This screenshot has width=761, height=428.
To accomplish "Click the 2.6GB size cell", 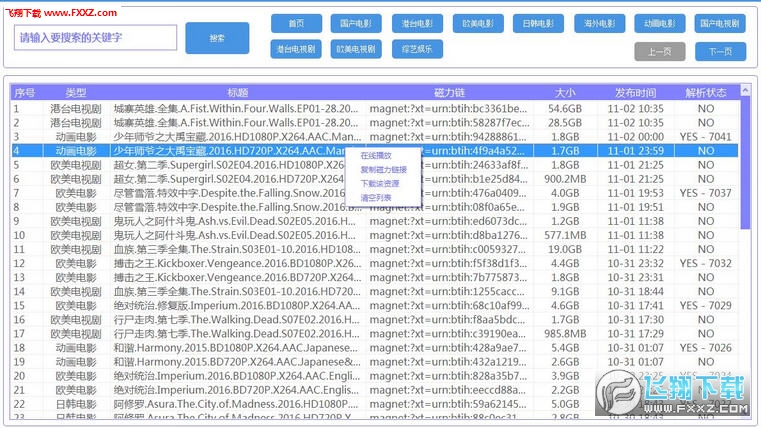I will [565, 362].
